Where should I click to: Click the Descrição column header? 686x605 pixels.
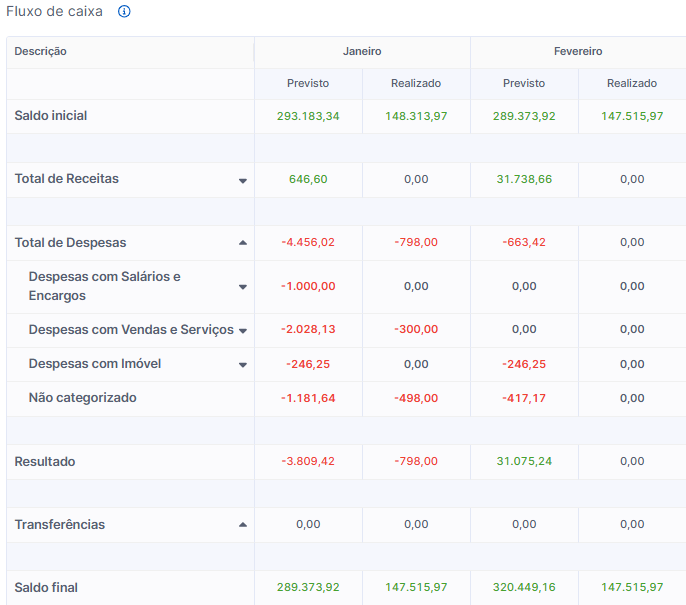(40, 52)
